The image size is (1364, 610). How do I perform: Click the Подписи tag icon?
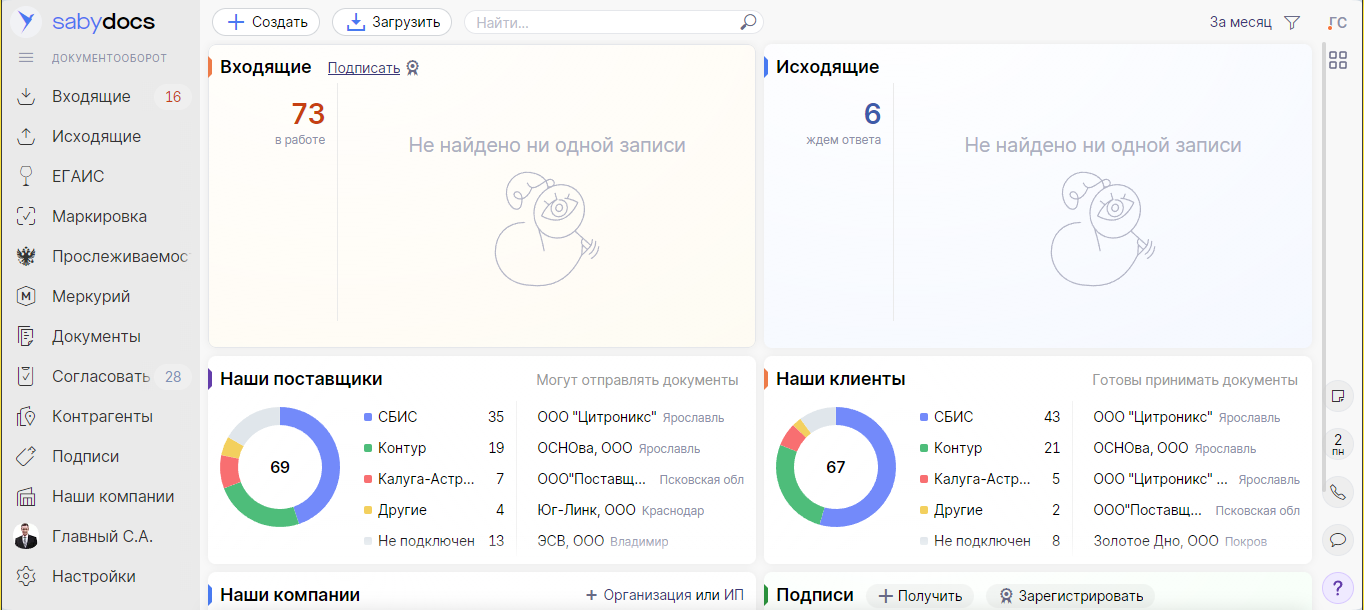pyautogui.click(x=27, y=457)
